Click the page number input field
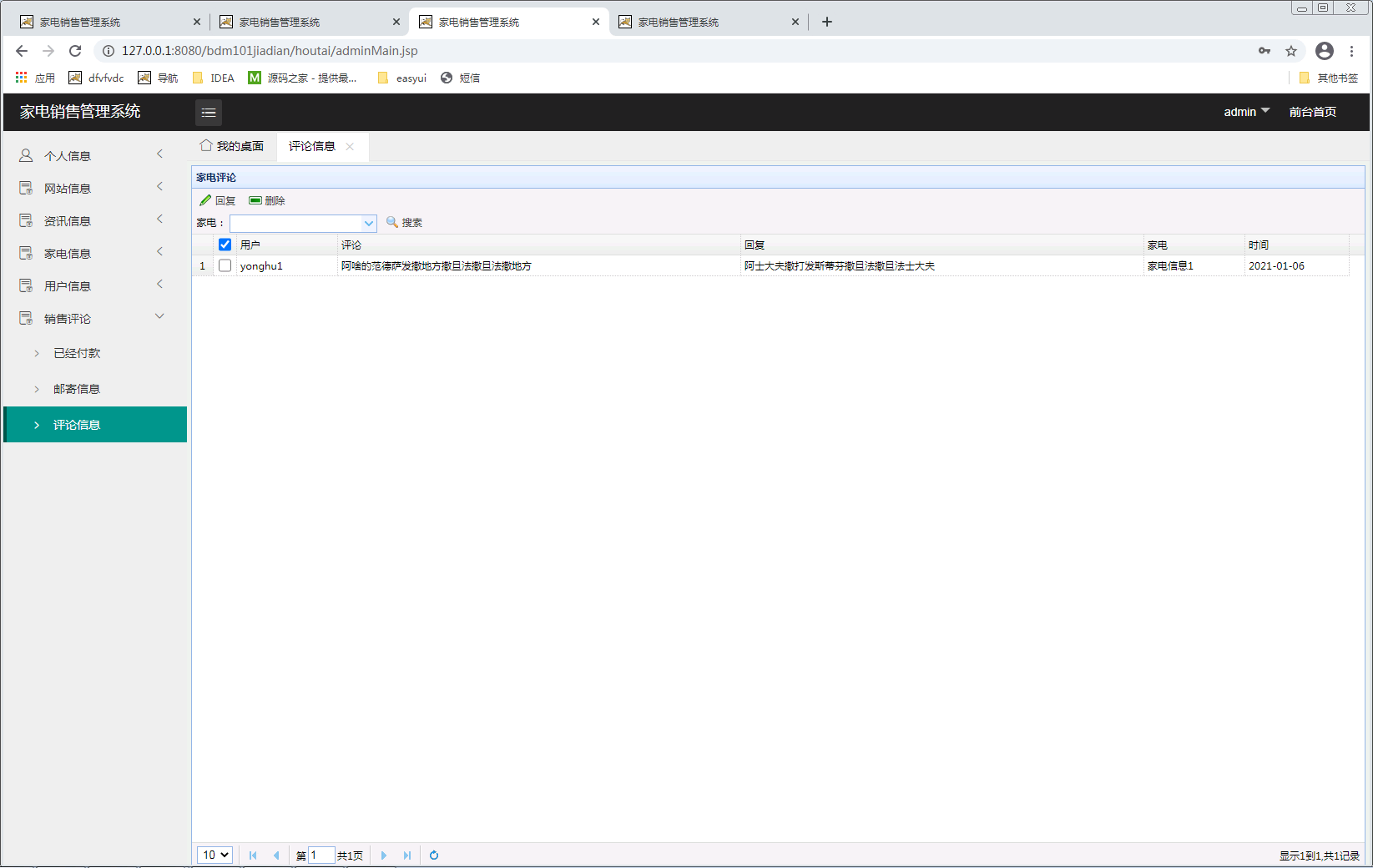Screen dimensions: 1373x868 point(321,855)
